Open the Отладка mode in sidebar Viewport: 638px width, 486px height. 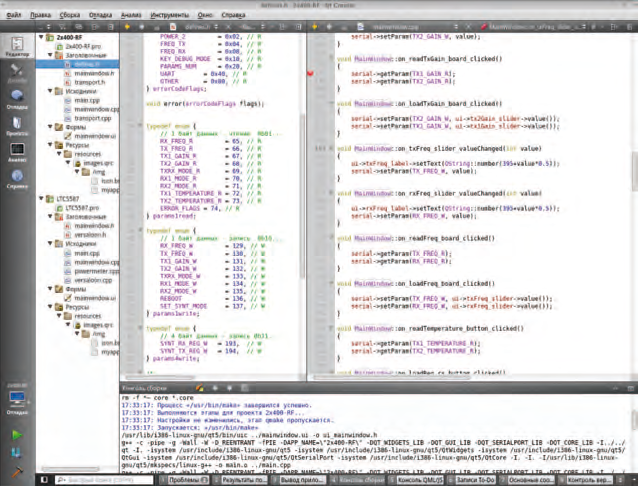click(16, 100)
